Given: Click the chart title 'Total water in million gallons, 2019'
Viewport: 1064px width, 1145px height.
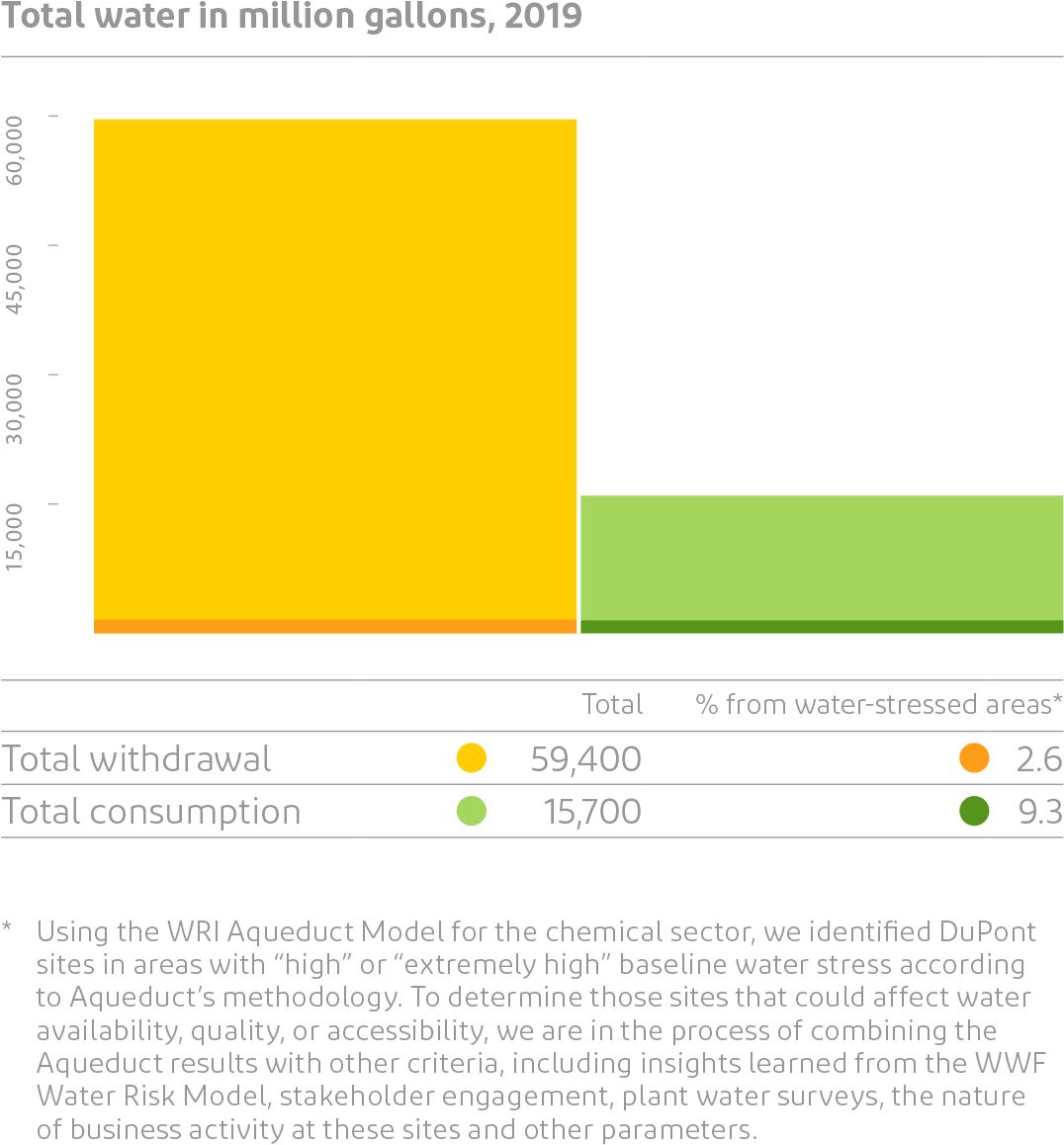Looking at the screenshot, I should [x=292, y=17].
